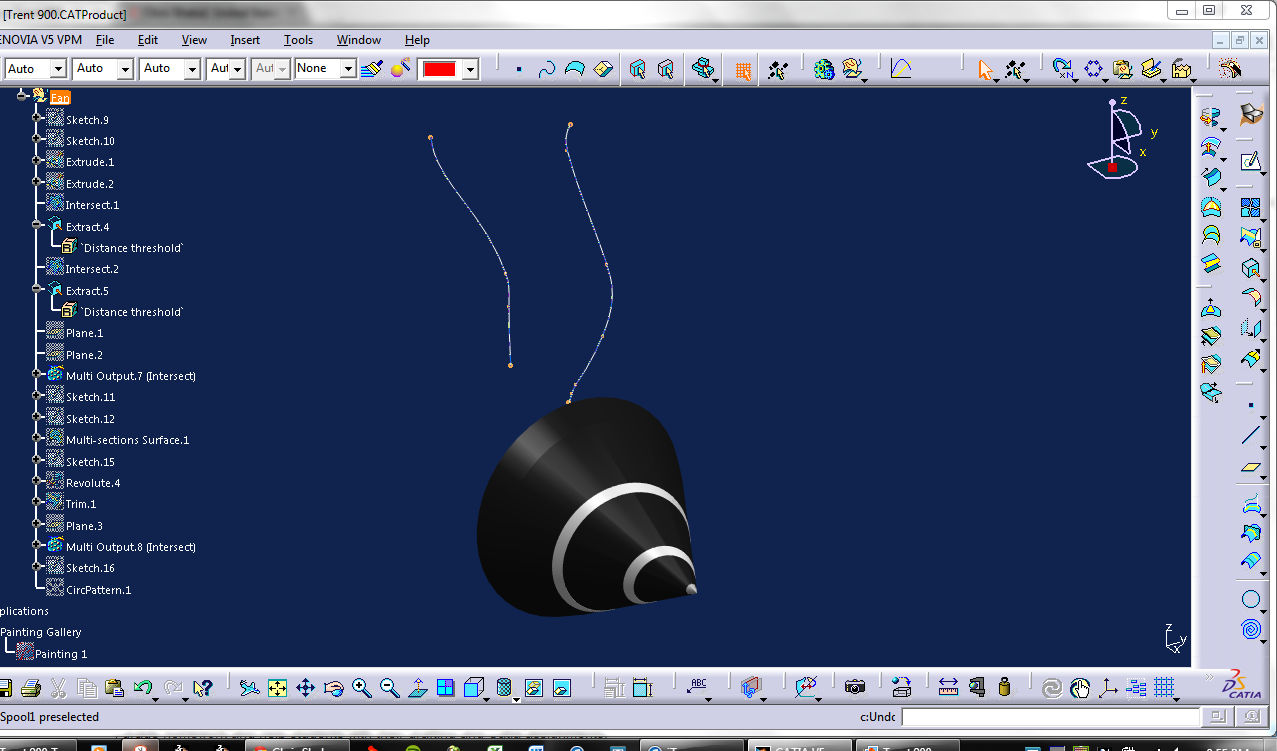
Task: Select the red color swatch
Action: (440, 69)
